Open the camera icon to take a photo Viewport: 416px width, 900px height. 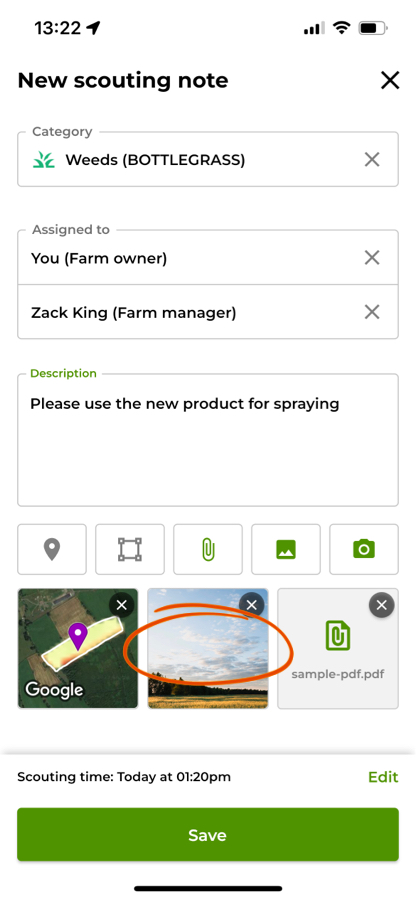364,549
